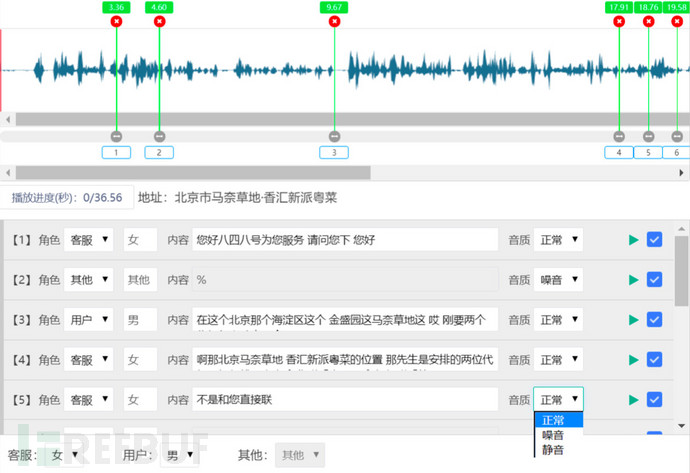Uncheck the checkbox for row 1
690x473 pixels.
point(655,240)
